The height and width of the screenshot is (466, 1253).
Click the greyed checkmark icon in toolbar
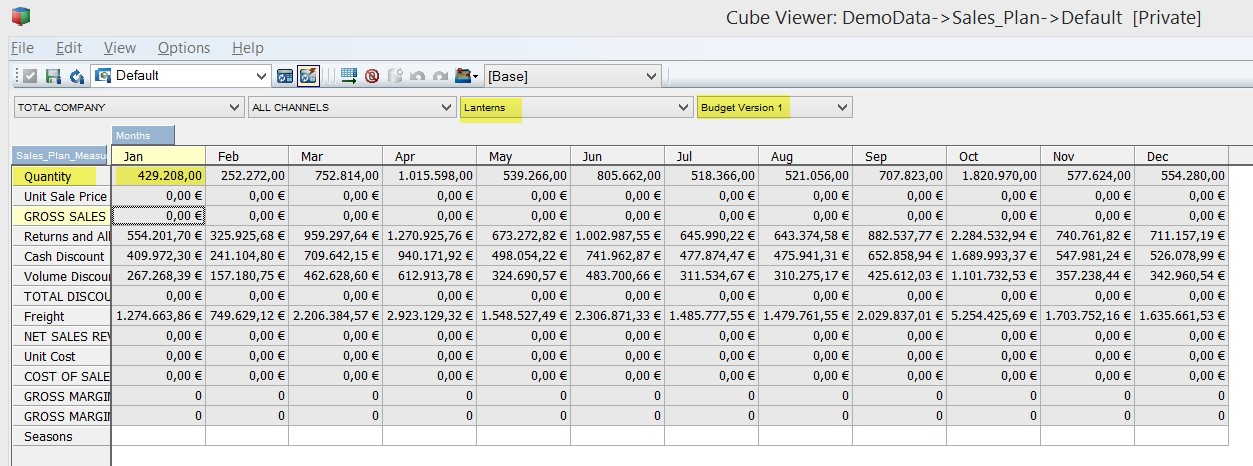30,76
